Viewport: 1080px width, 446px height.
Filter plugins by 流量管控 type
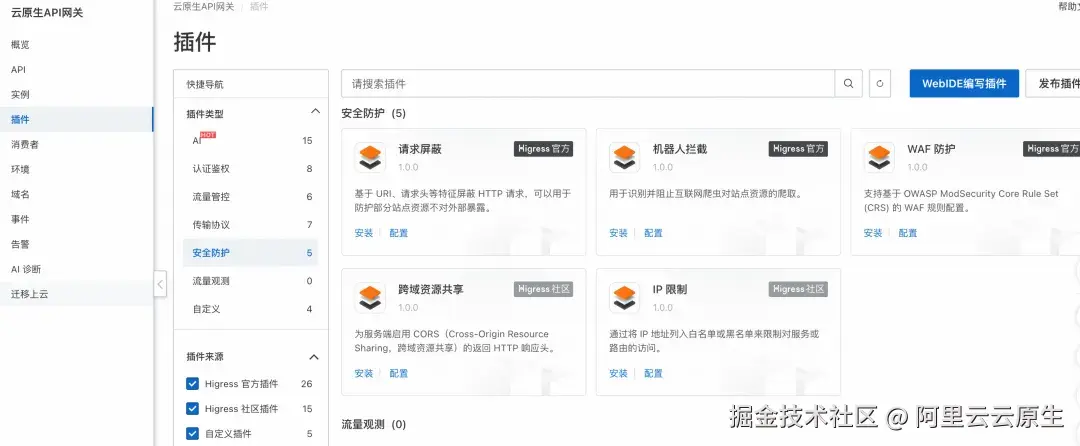(x=251, y=197)
